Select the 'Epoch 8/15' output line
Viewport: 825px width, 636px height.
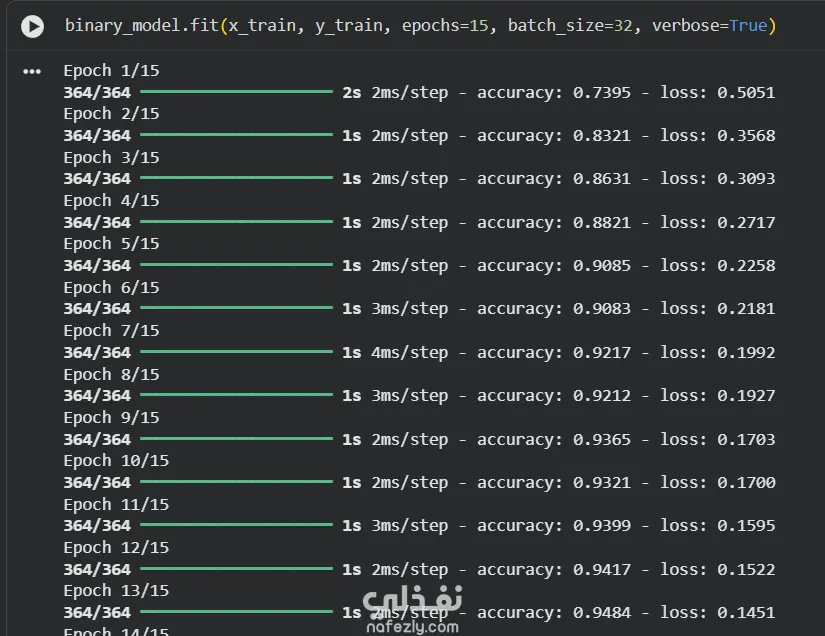[112, 374]
